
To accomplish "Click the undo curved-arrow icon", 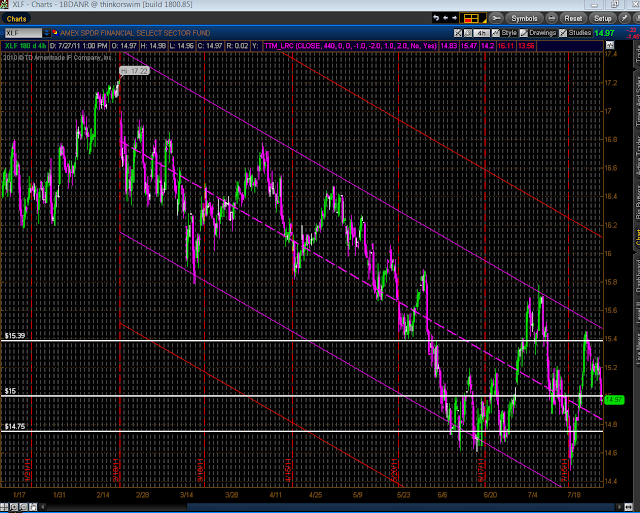I will pyautogui.click(x=436, y=18).
